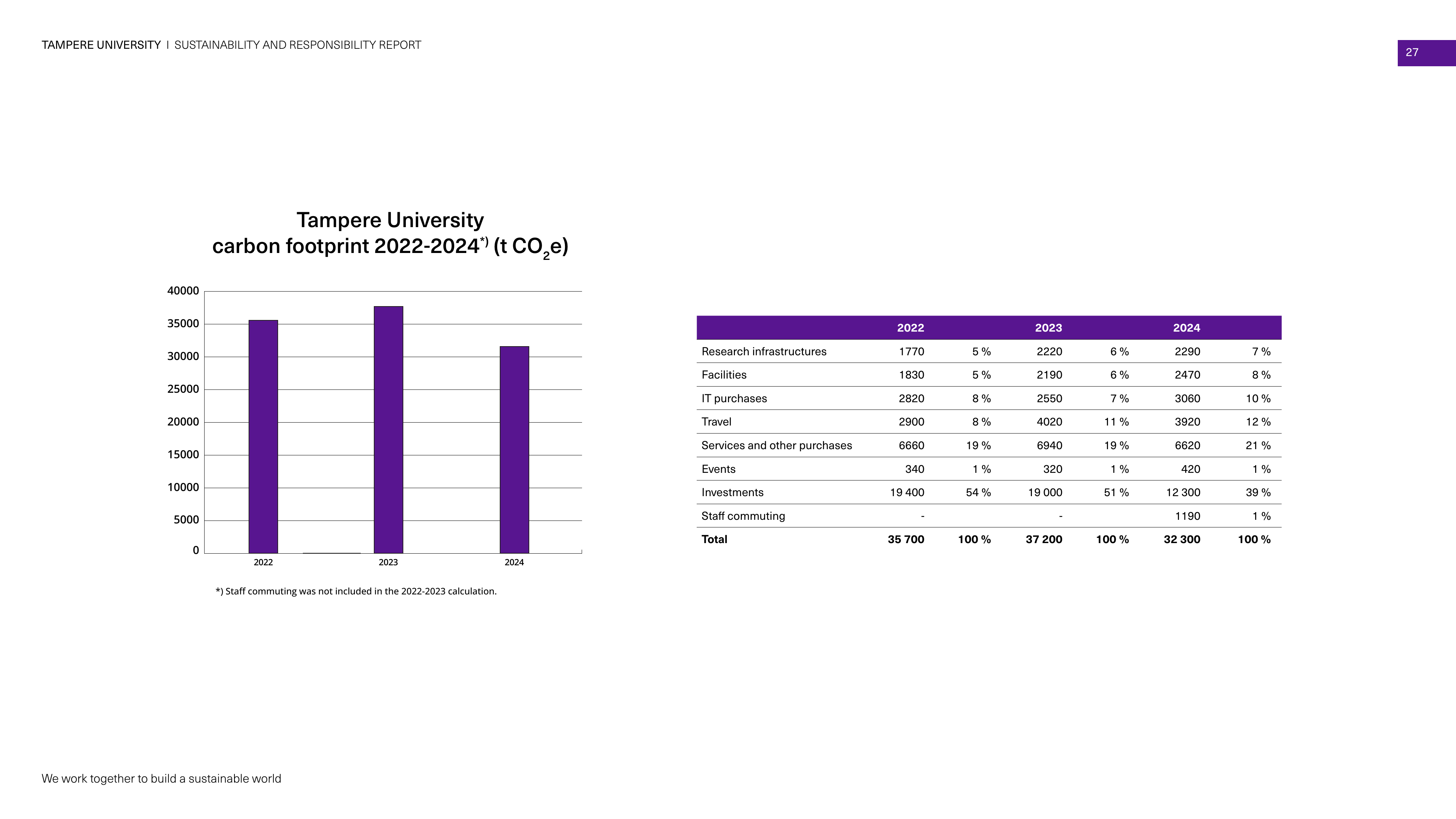This screenshot has height=819, width=1456.
Task: Click the Travel 2023 value 4020
Action: click(1050, 422)
